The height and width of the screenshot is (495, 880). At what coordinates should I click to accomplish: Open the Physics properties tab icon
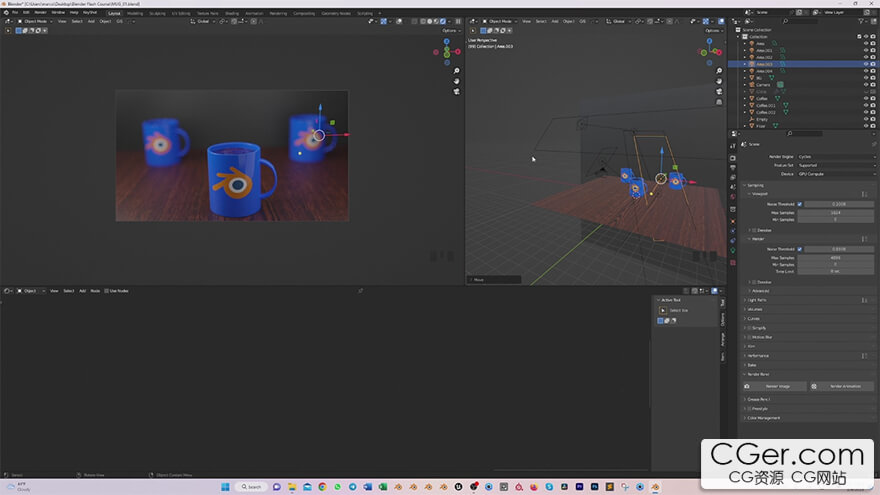[x=732, y=231]
